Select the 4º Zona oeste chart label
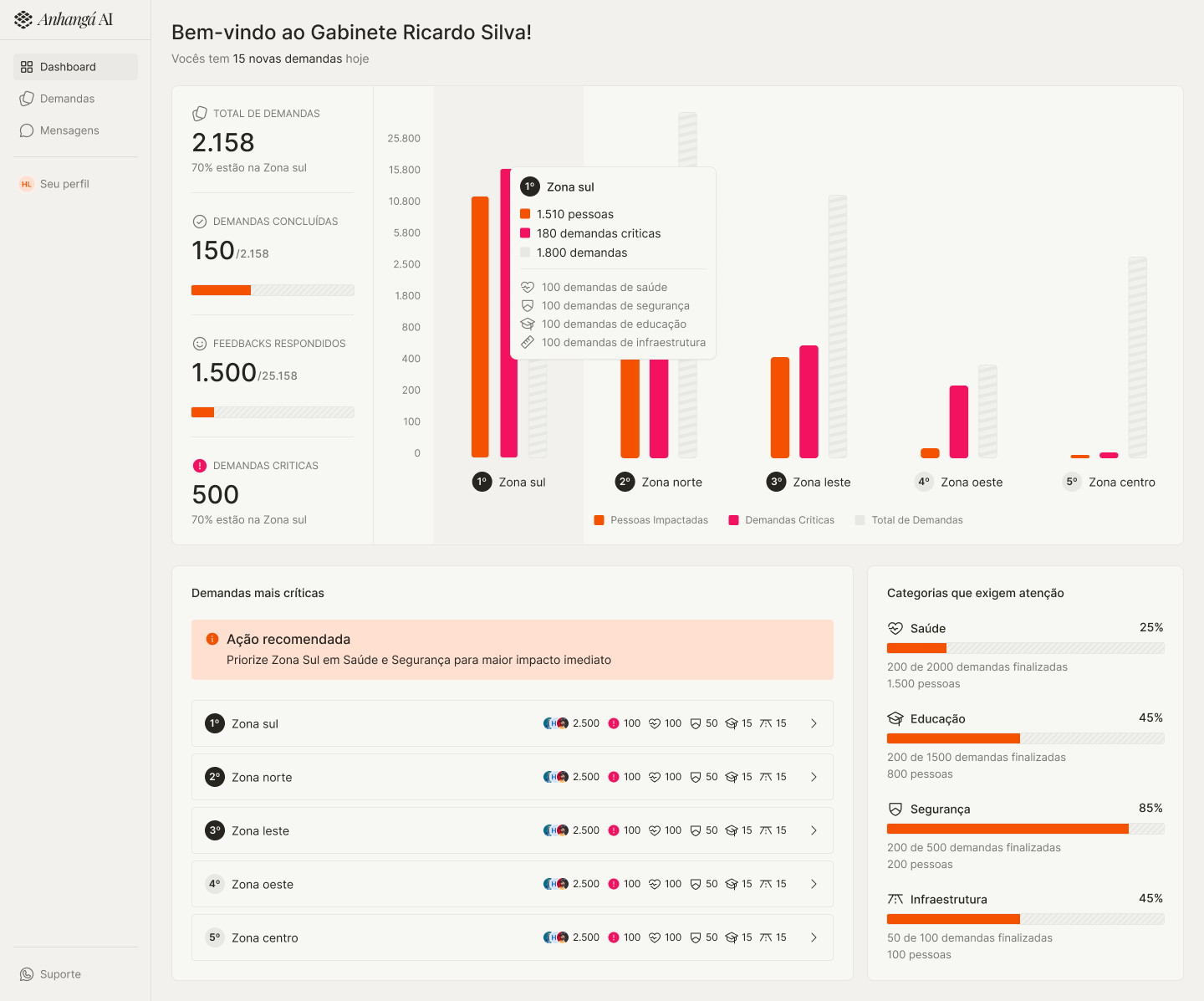This screenshot has height=1001, width=1204. (958, 482)
